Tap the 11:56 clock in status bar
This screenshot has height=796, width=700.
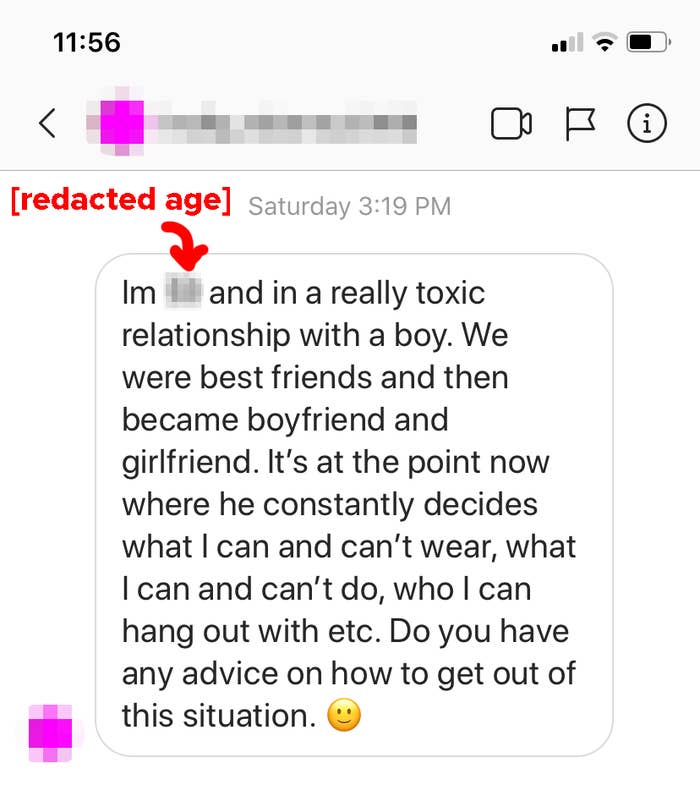coord(87,42)
